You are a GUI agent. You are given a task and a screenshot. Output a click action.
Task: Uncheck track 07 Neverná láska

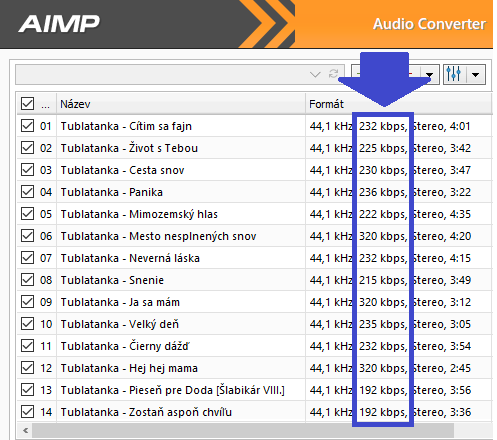(x=27, y=258)
